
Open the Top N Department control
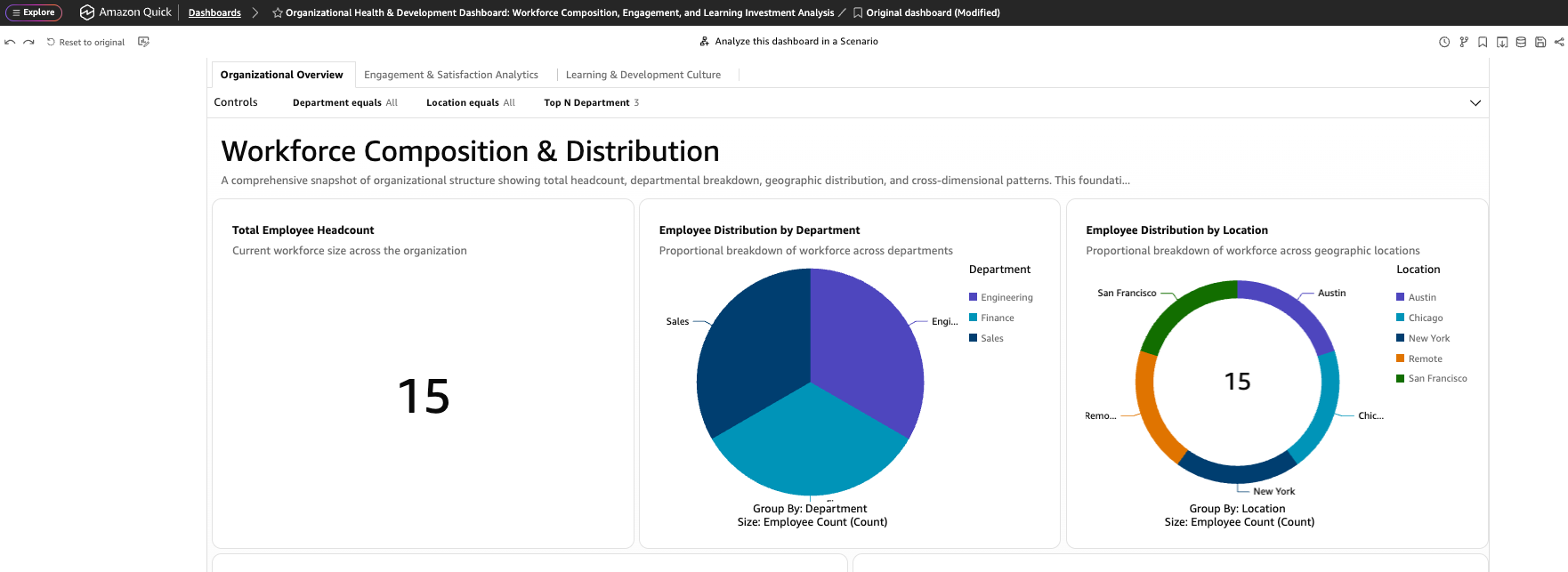pos(592,102)
